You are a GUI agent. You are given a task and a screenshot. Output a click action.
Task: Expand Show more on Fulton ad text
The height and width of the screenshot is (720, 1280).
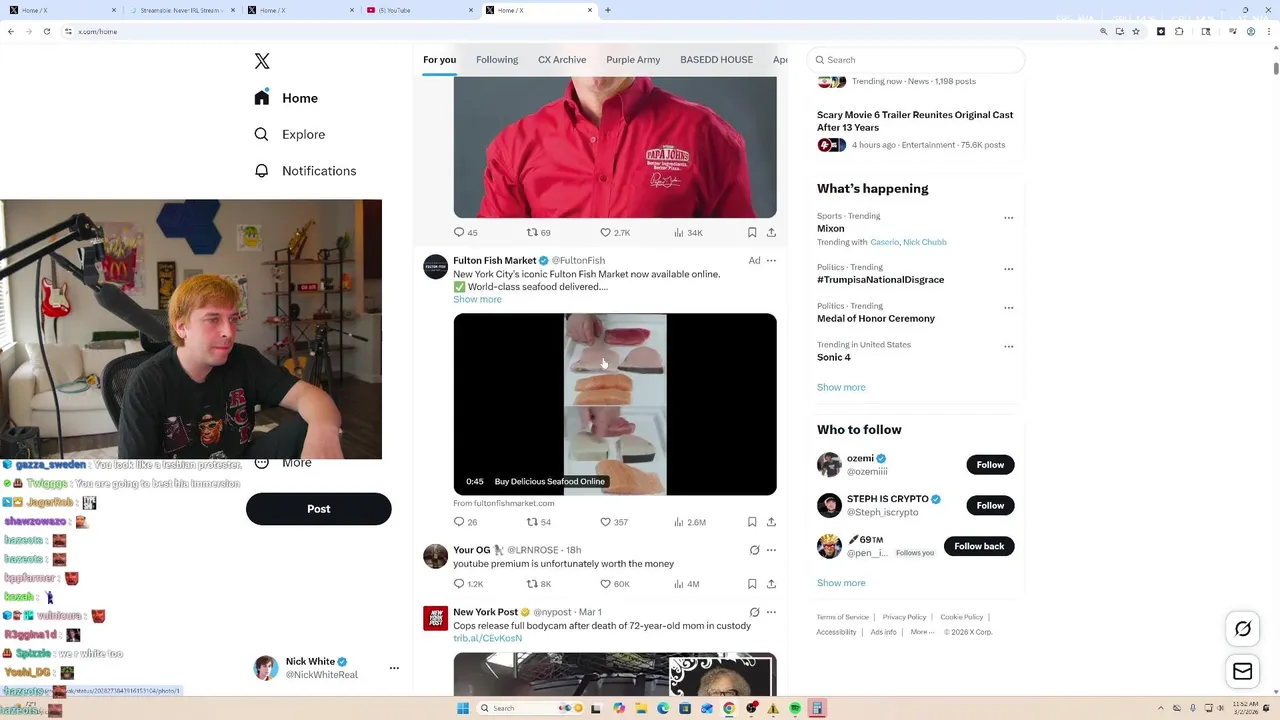tap(477, 299)
